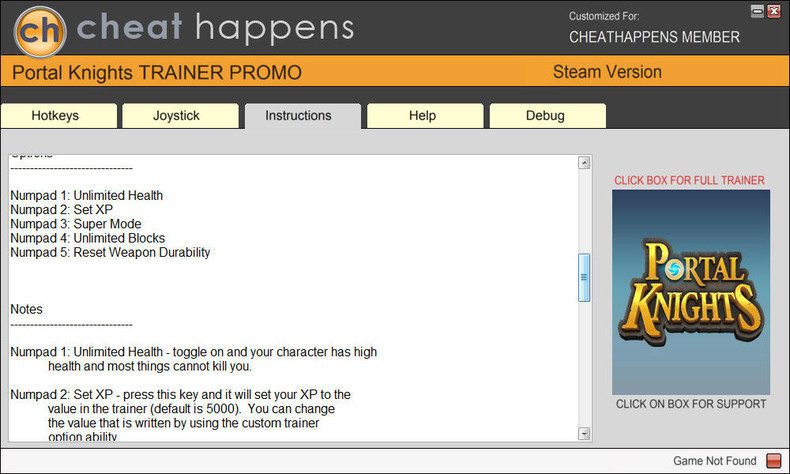Close the trainer window
Screen dimensions: 790x474
pyautogui.click(x=774, y=11)
